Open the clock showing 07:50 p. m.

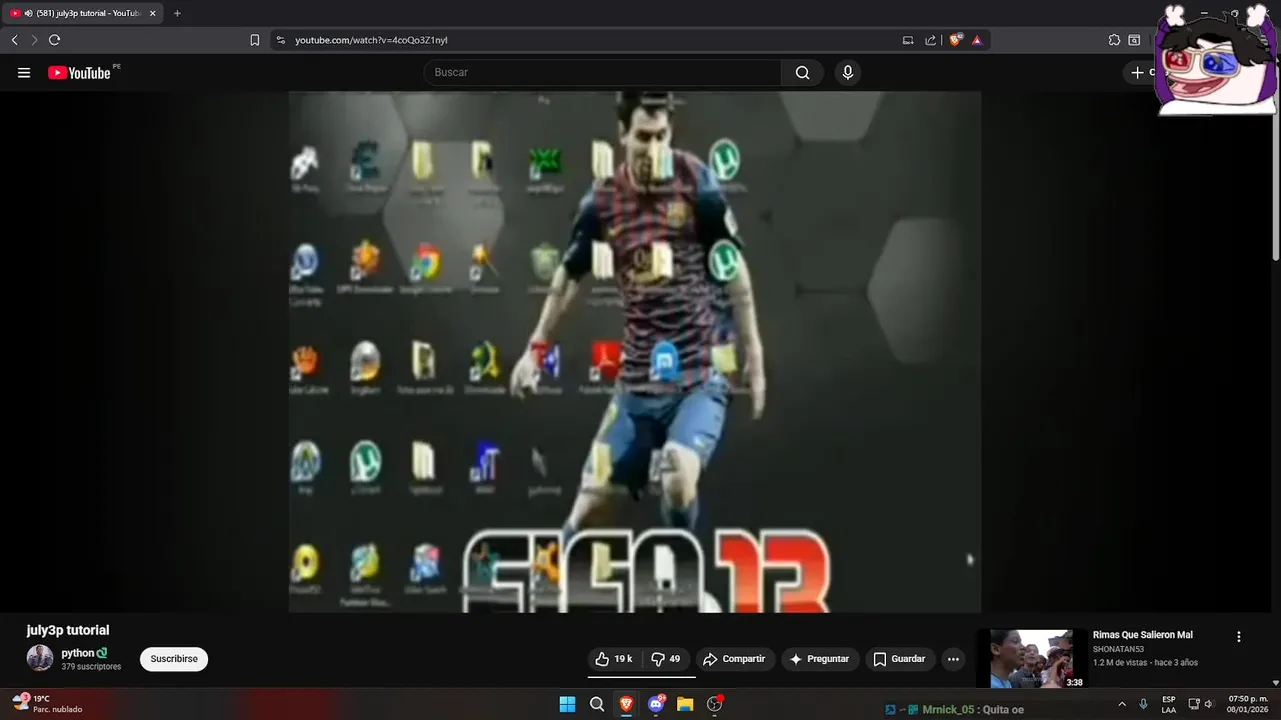click(x=1248, y=704)
